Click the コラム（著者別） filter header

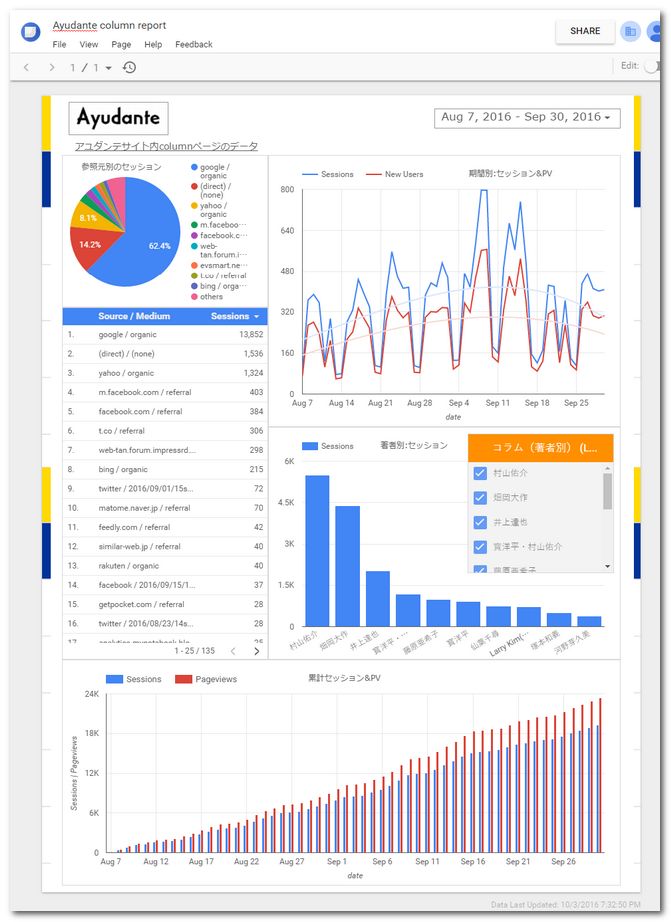point(540,448)
